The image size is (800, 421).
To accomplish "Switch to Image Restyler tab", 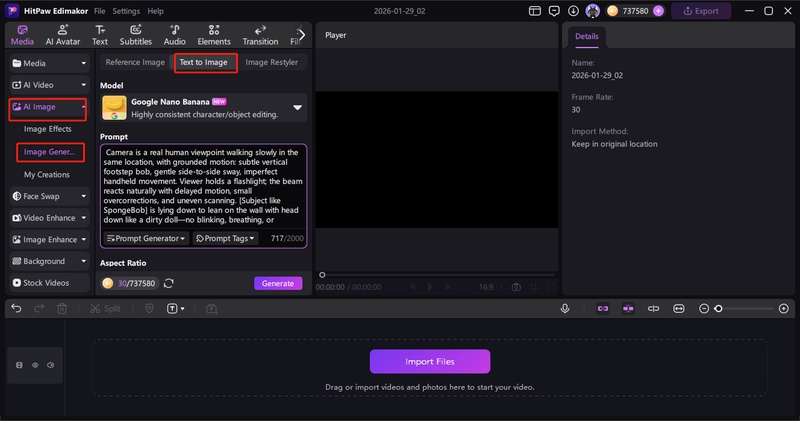I will point(271,62).
